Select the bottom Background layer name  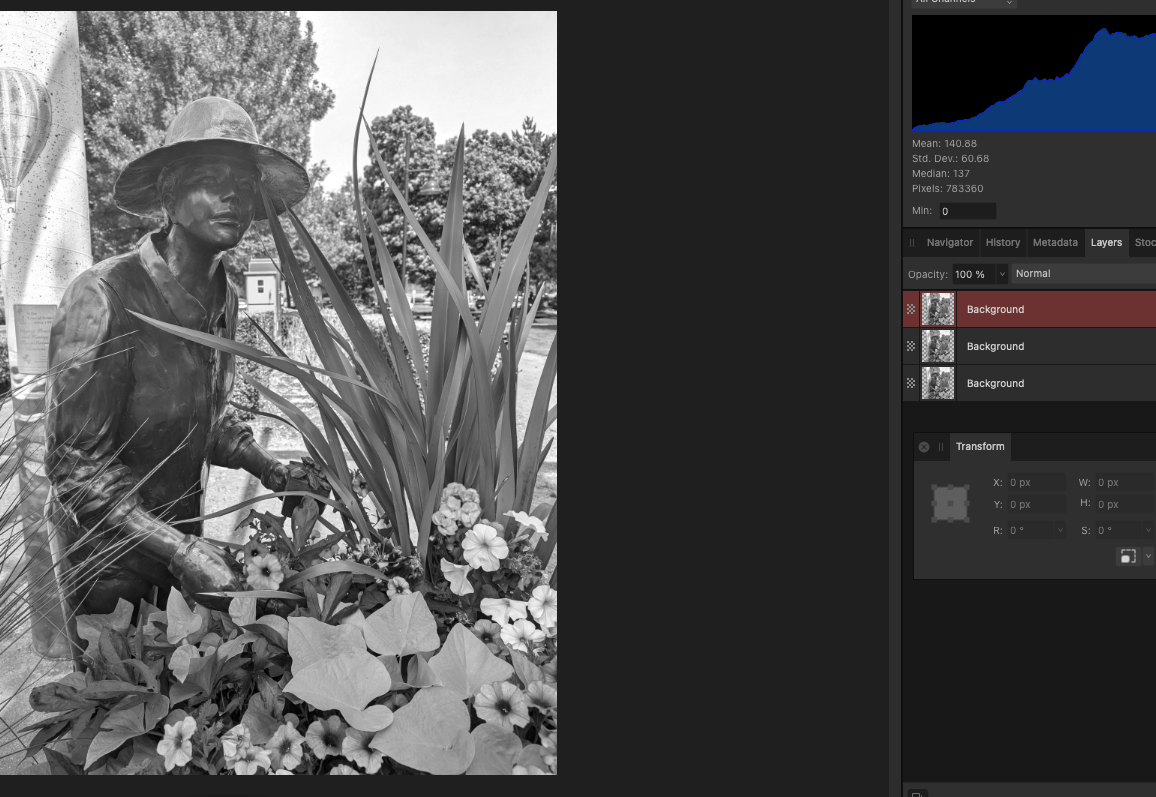(995, 383)
